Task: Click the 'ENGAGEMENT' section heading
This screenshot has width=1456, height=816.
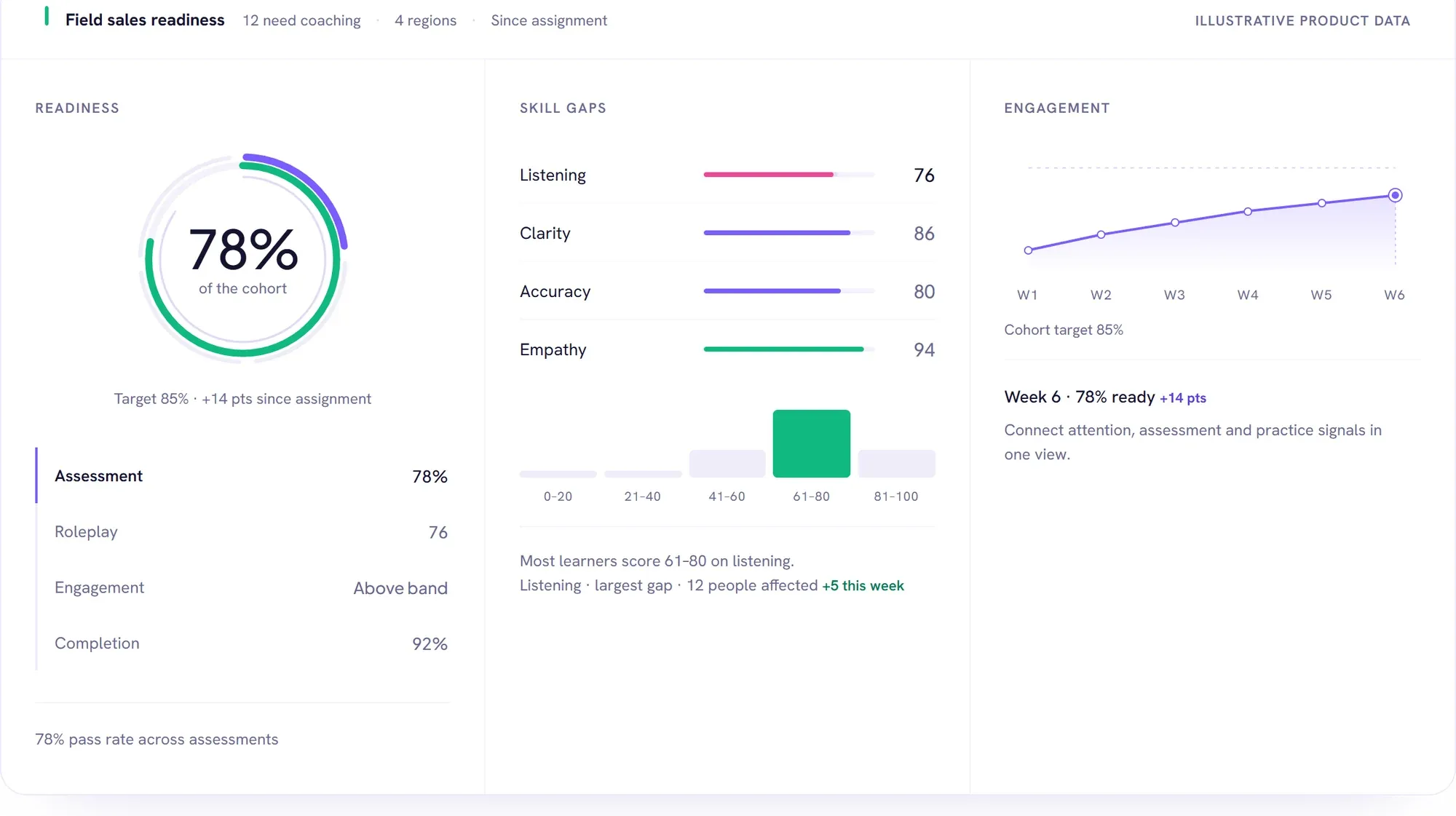Action: click(x=1057, y=108)
